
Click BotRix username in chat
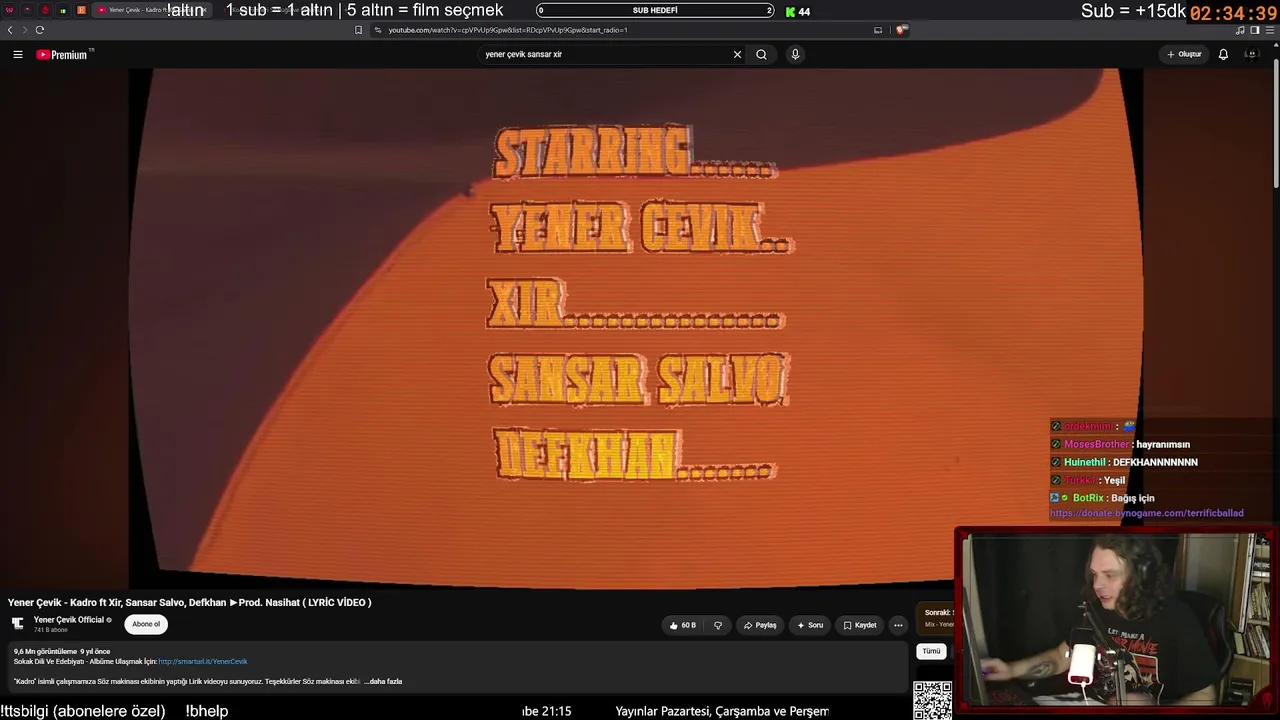click(1088, 498)
